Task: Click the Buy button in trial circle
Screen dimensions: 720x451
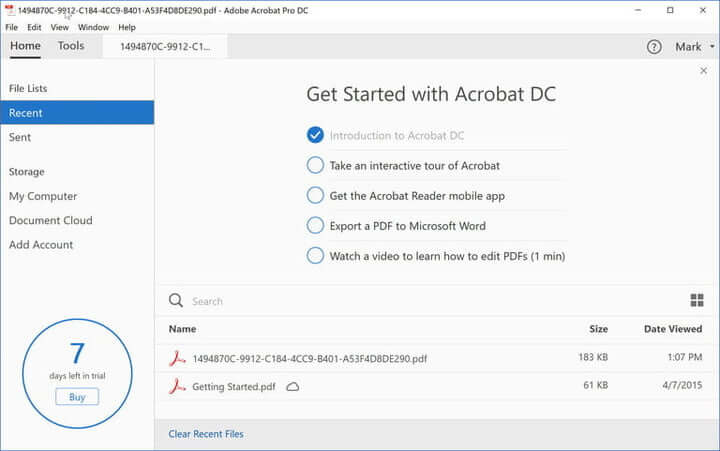Action: point(77,397)
